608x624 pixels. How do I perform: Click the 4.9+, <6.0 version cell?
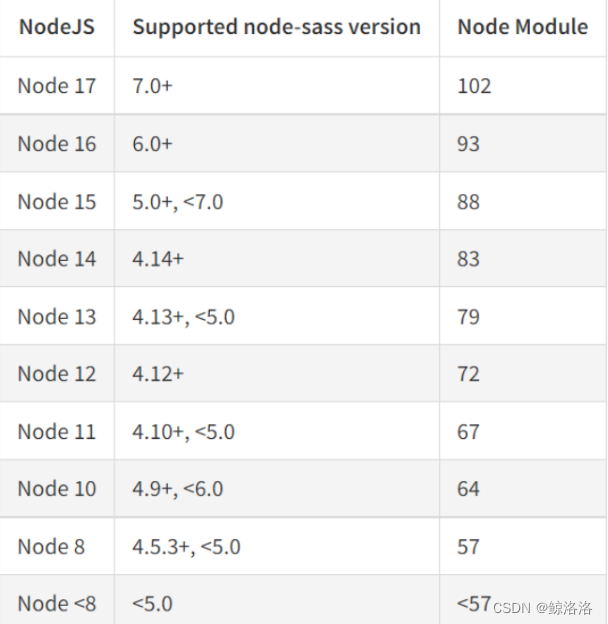(x=177, y=489)
